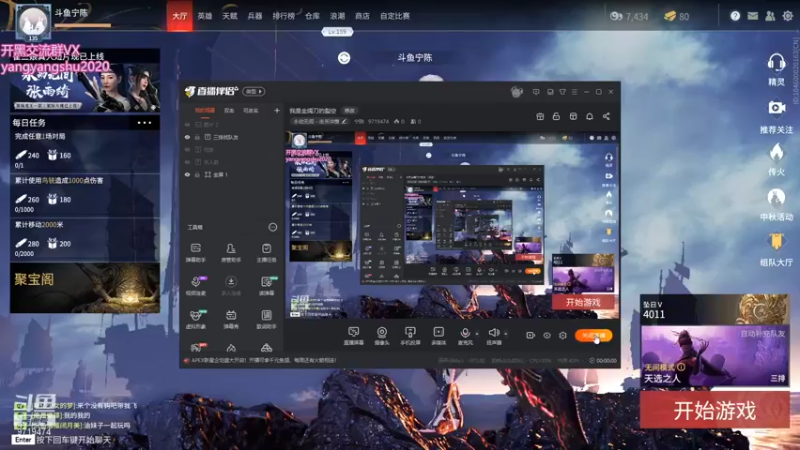Click the orange 关闭直播 button

tap(593, 335)
